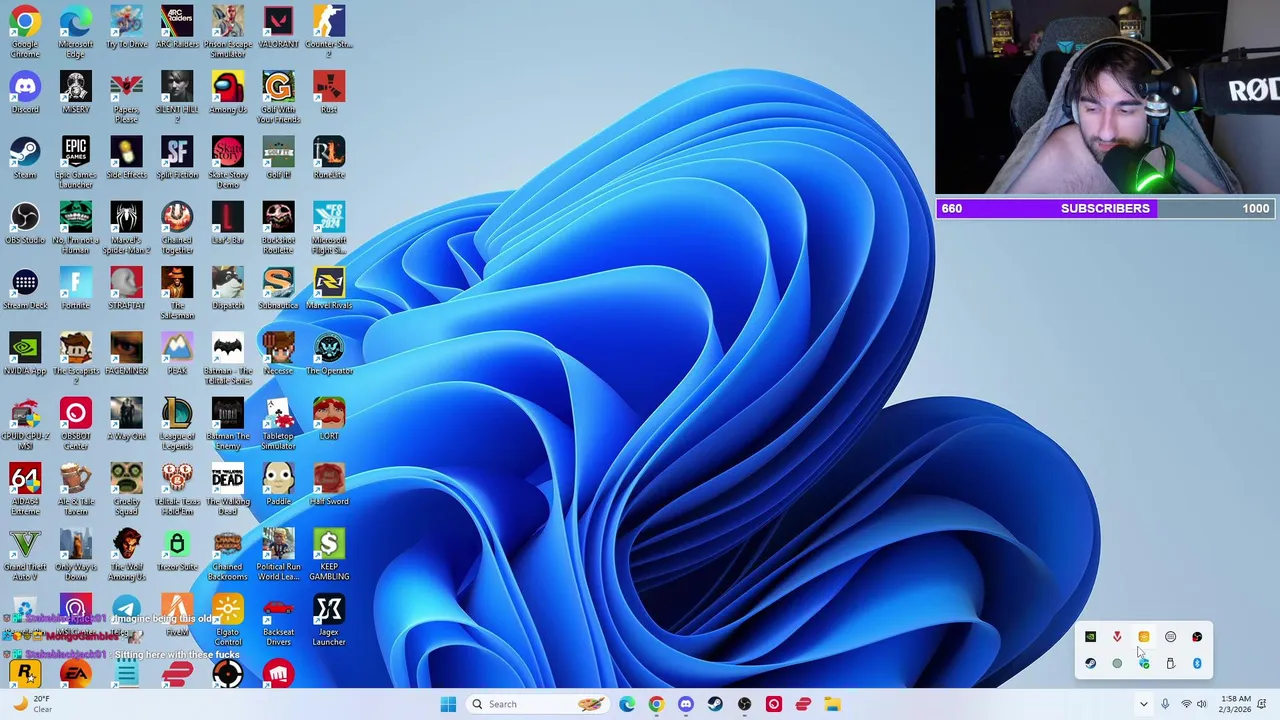Select the KEEP GAMBLING desktop icon

(329, 555)
